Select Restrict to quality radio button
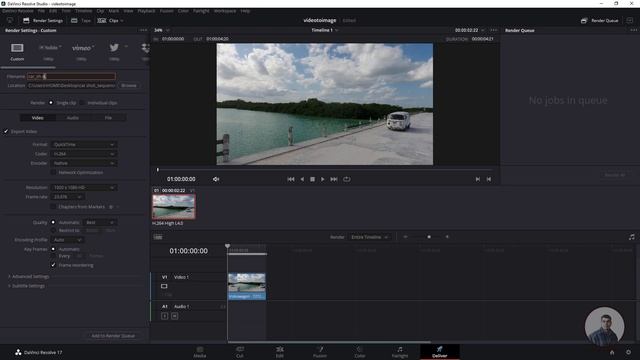 tap(53, 231)
